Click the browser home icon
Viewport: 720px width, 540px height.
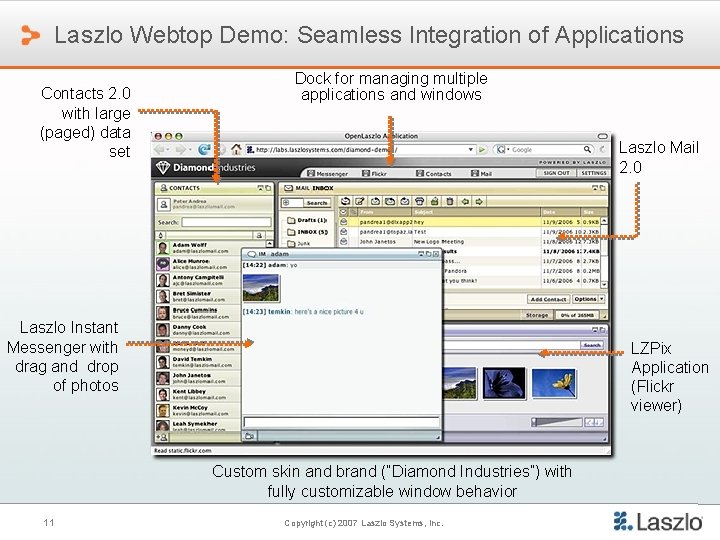tap(236, 149)
